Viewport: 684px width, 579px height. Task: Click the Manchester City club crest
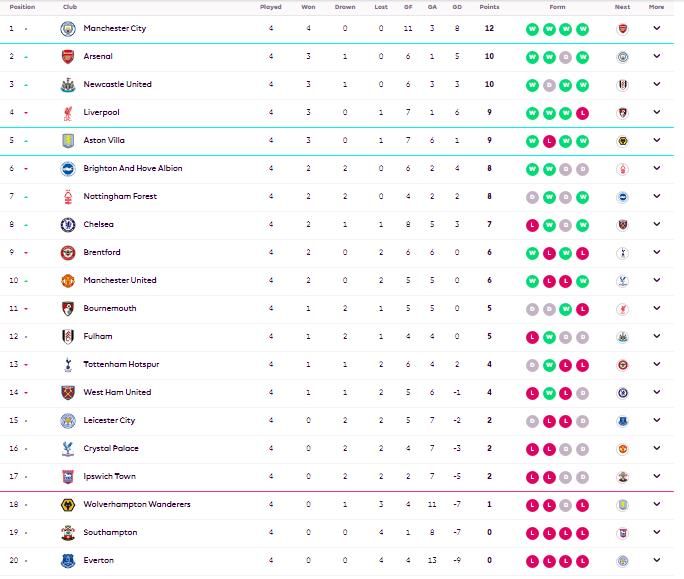[68, 28]
